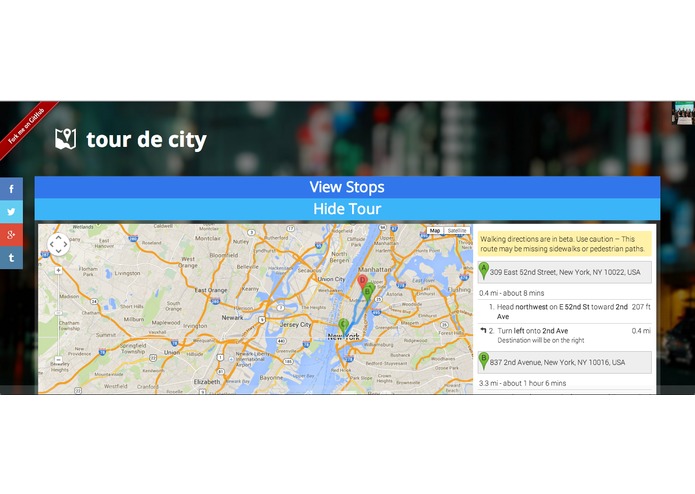Click the green C marker on the map
The width and height of the screenshot is (695, 494).
click(x=343, y=326)
